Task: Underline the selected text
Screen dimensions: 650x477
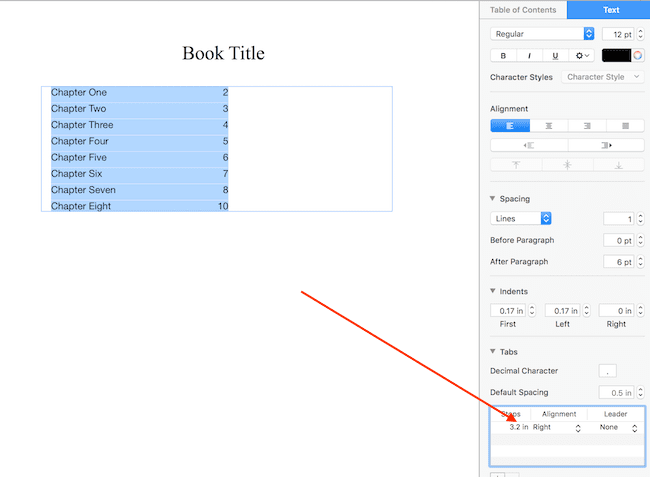Action: [555, 56]
